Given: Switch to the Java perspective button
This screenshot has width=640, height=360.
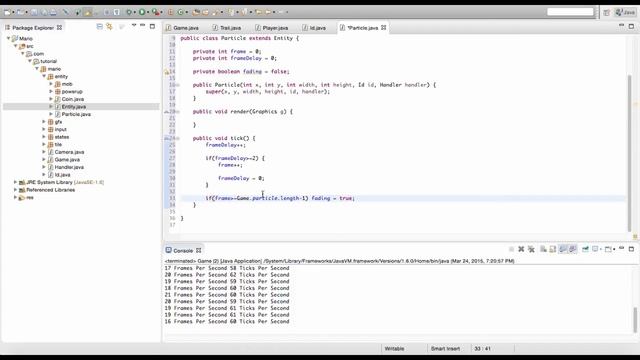Looking at the screenshot, I should [x=626, y=13].
